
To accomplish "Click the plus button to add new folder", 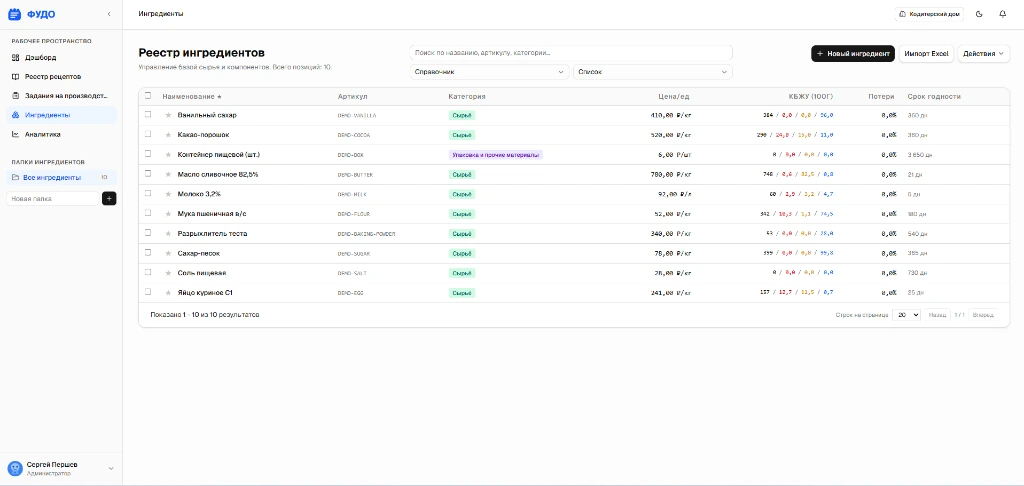I will pyautogui.click(x=109, y=198).
